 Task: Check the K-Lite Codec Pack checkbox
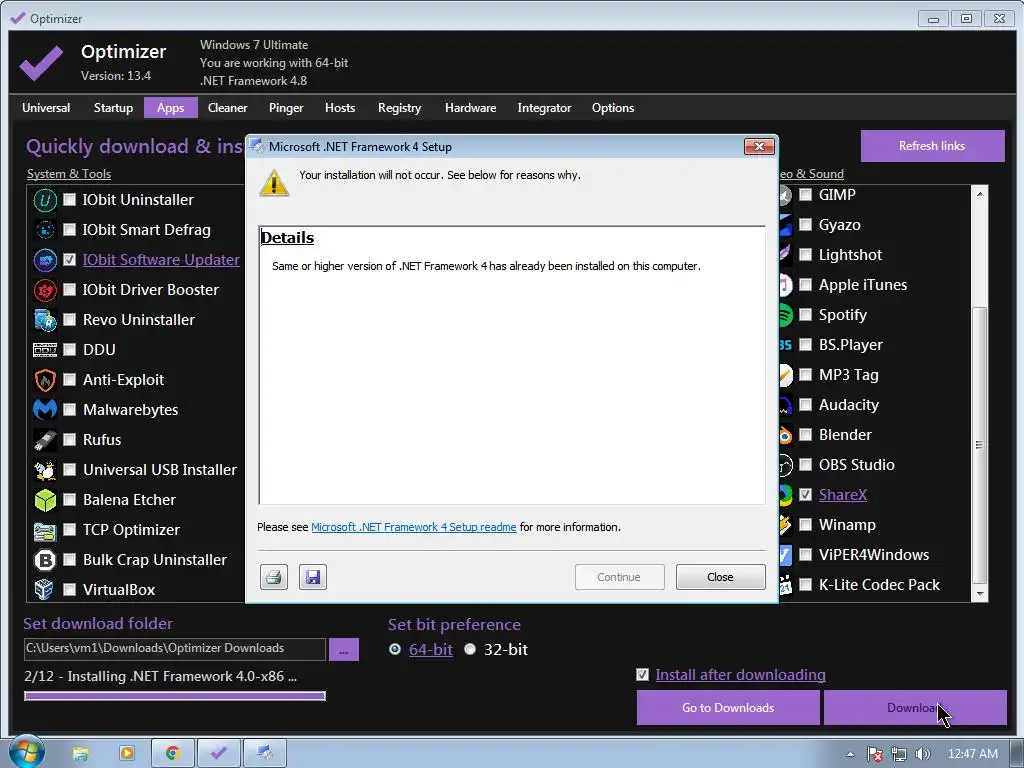806,585
